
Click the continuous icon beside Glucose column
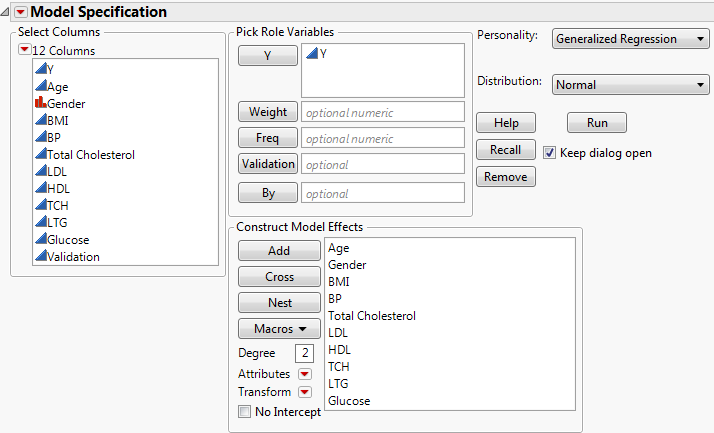pos(40,239)
